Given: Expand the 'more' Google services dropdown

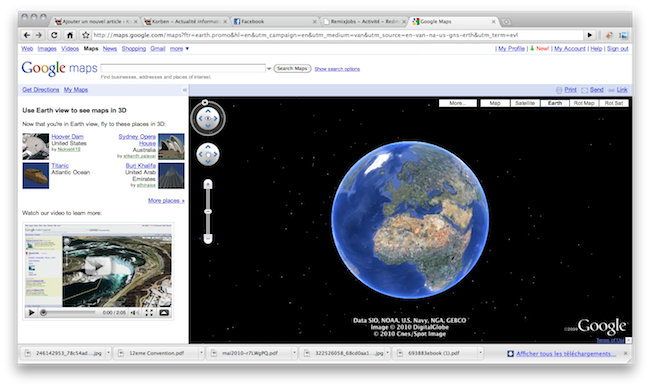Looking at the screenshot, I should [x=179, y=48].
